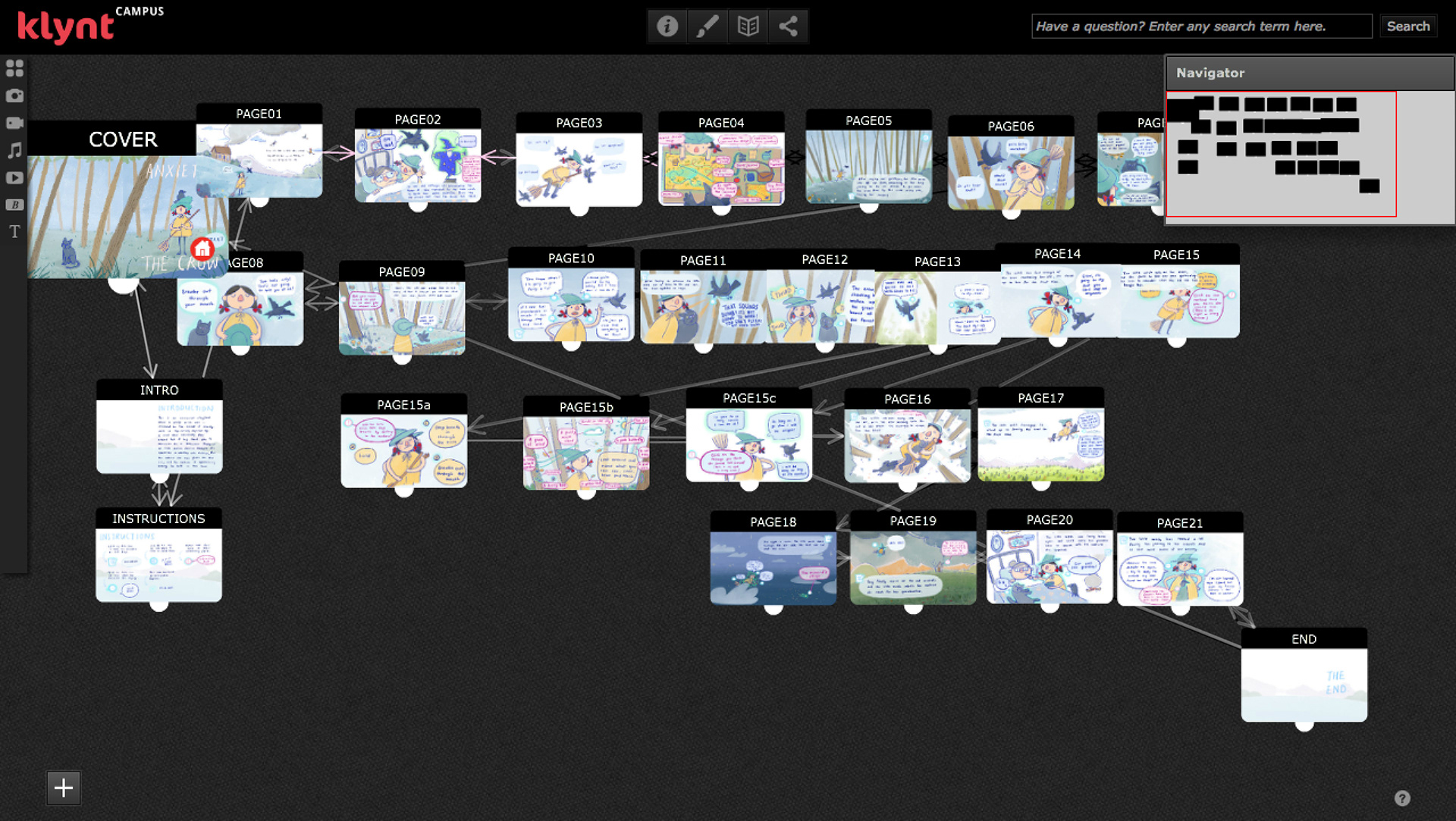The height and width of the screenshot is (821, 1456).
Task: Select the PAGE06 sequence thumbnail
Action: click(x=1011, y=173)
